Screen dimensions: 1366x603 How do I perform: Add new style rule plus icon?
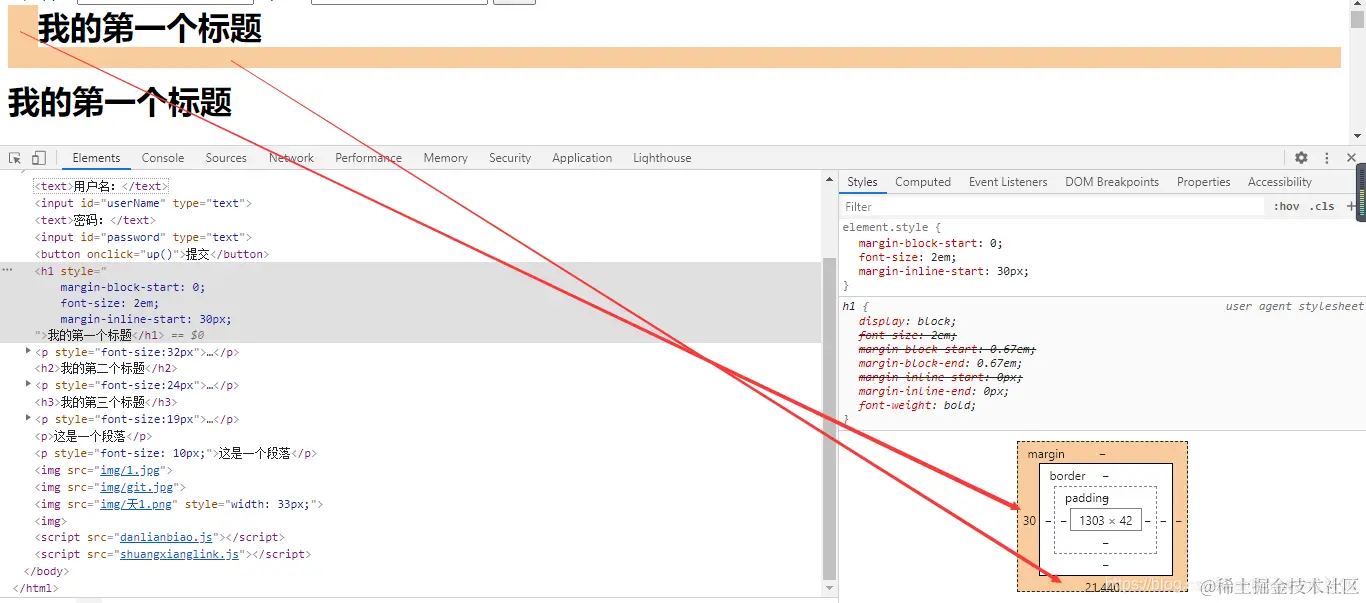(1351, 206)
